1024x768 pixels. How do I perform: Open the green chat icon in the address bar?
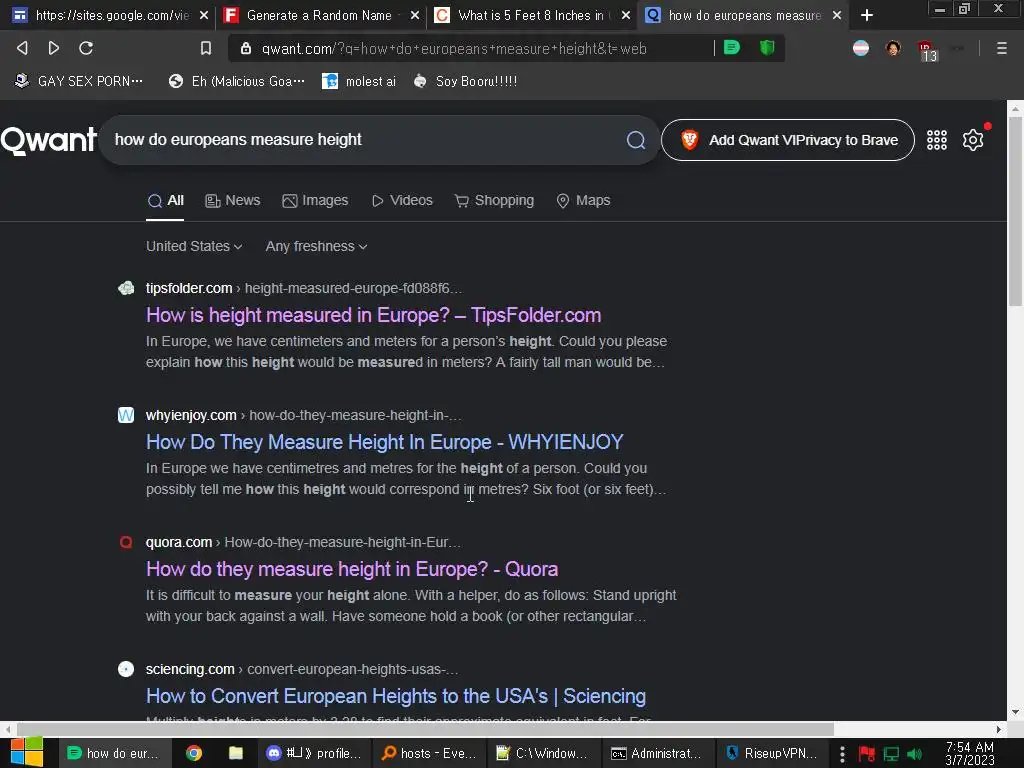point(732,48)
